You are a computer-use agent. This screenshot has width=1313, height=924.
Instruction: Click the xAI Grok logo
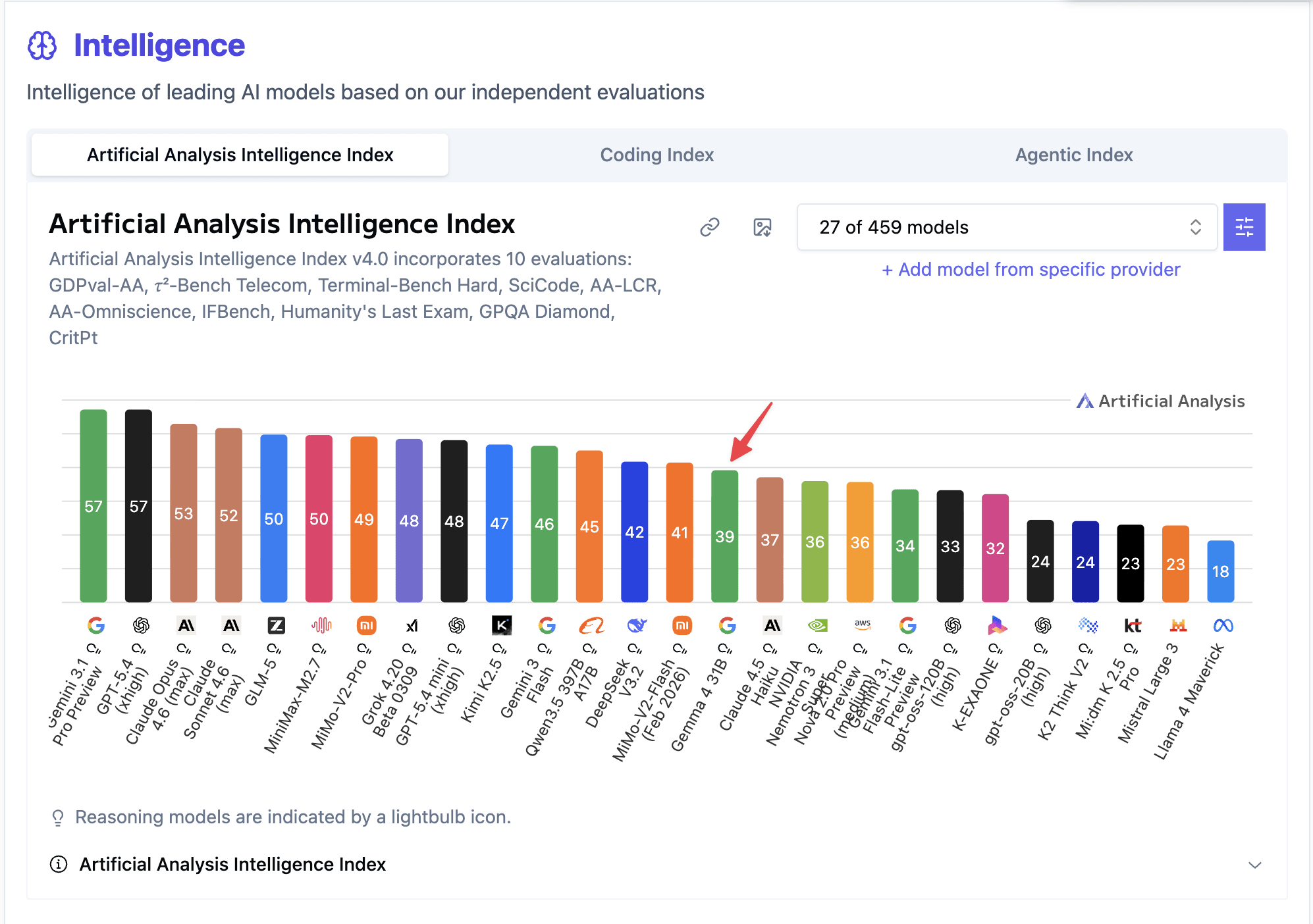[x=412, y=625]
